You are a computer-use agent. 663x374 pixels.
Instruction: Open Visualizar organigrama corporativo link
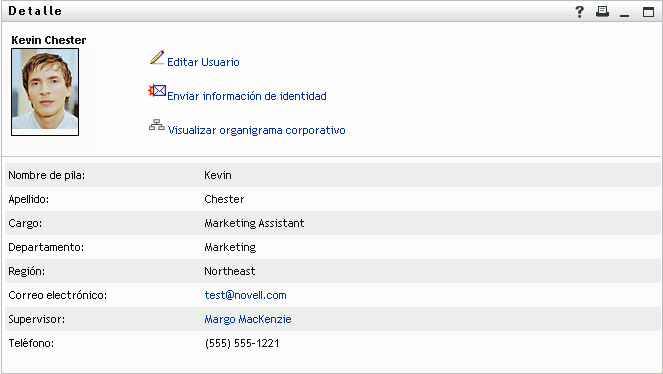257,130
